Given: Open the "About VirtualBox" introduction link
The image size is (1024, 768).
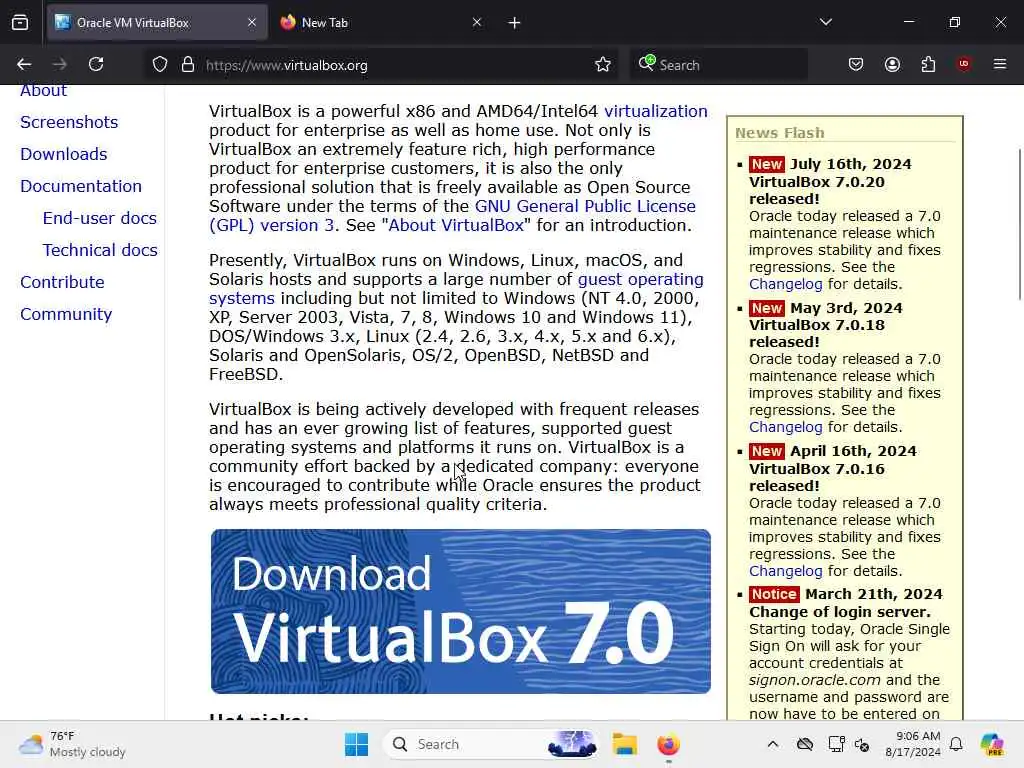Looking at the screenshot, I should (455, 225).
